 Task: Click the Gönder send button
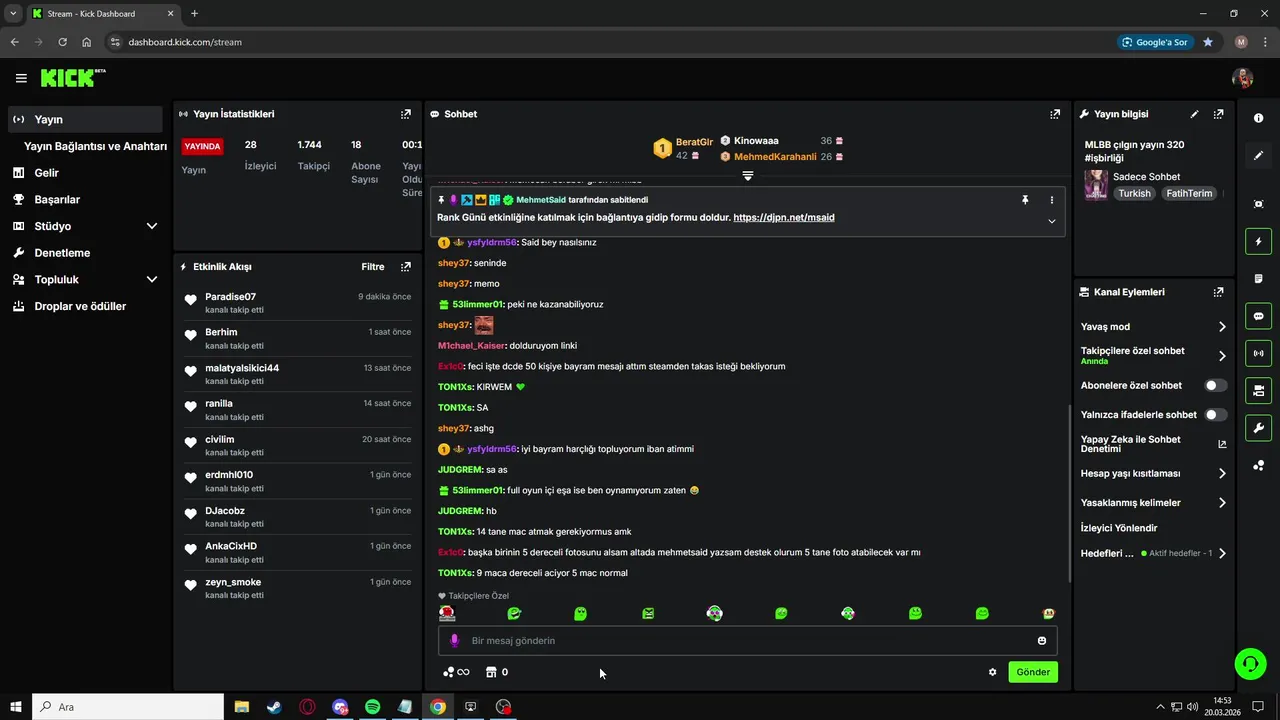click(x=1033, y=672)
